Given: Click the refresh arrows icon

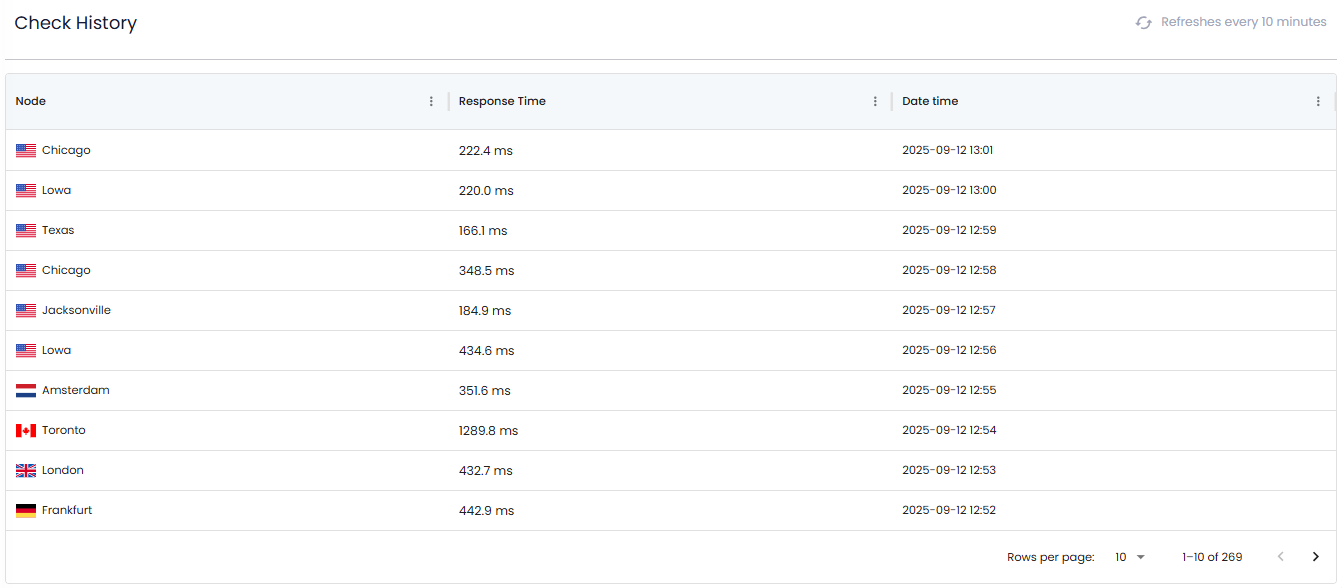Looking at the screenshot, I should click(1144, 22).
